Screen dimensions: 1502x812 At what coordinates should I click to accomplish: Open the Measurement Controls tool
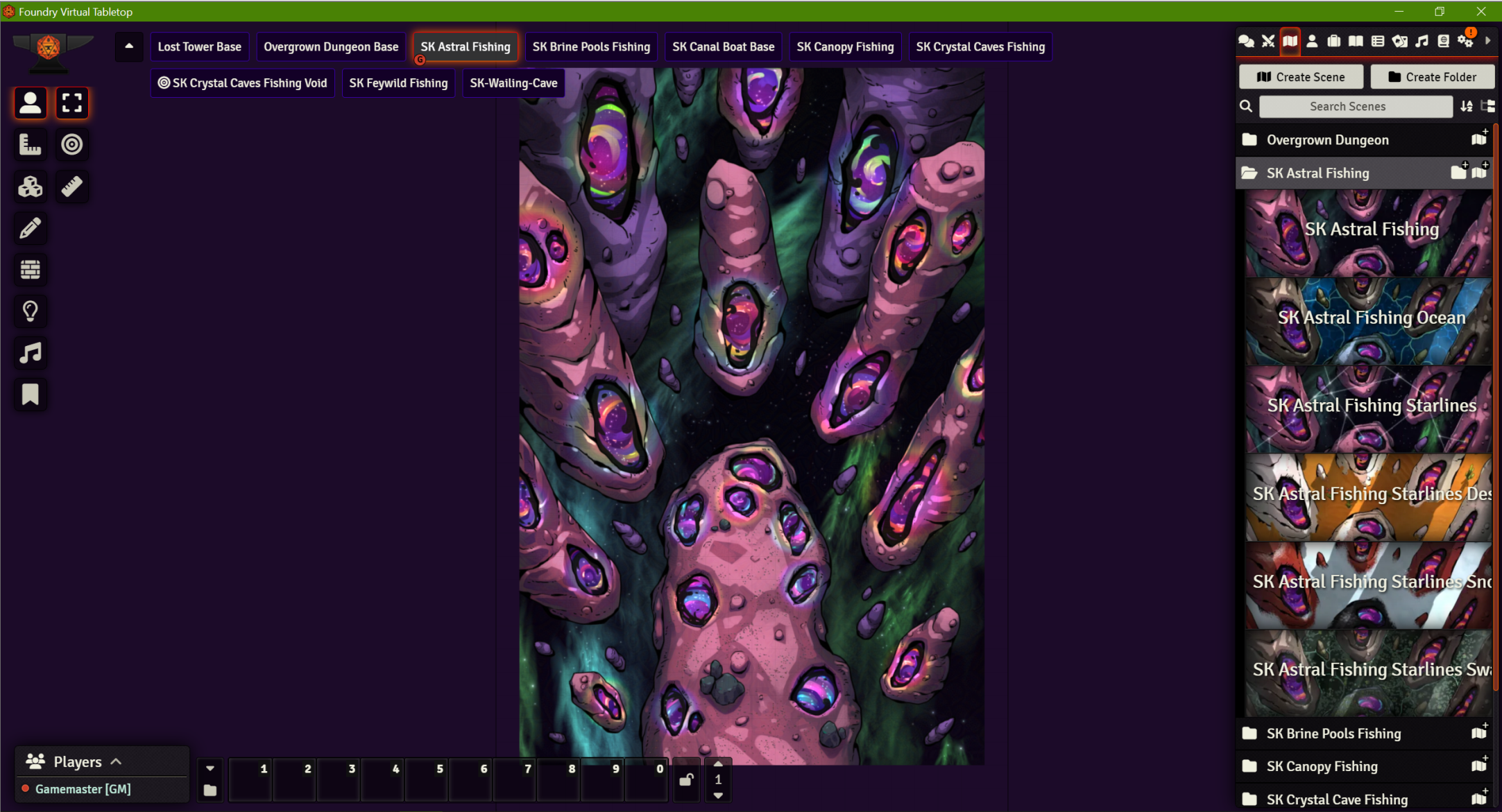click(31, 145)
